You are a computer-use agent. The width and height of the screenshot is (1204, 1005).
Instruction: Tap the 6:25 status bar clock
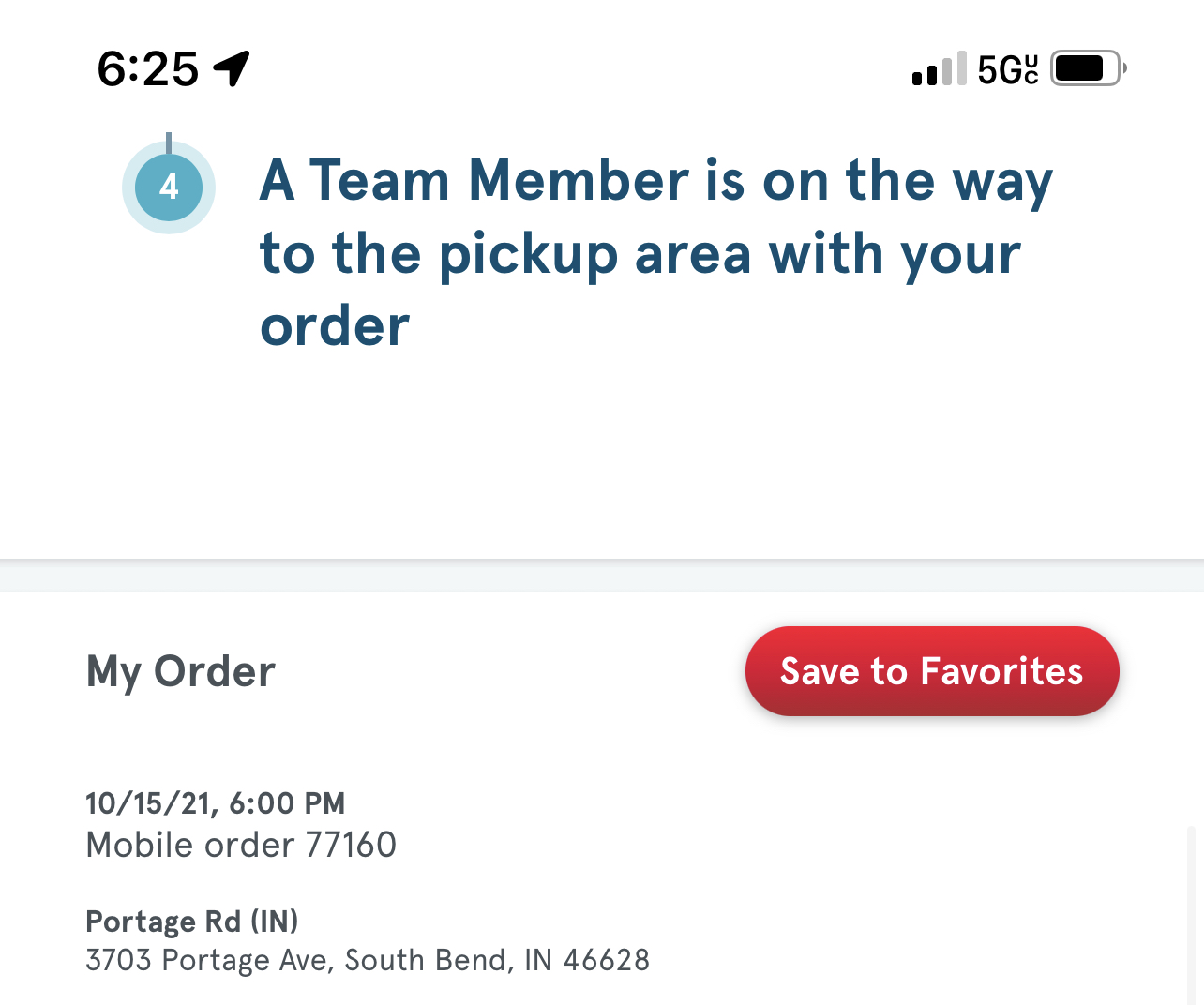tap(148, 69)
